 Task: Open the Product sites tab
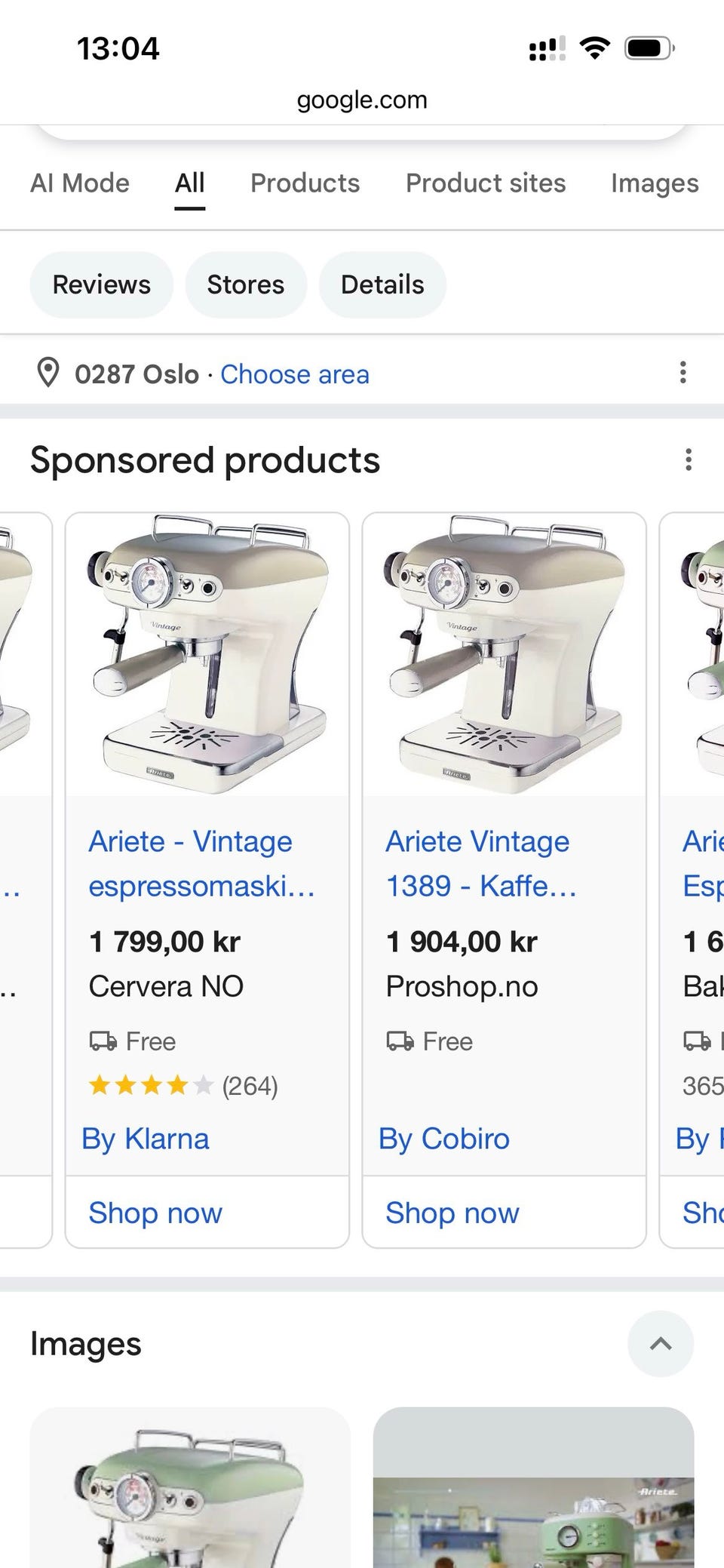click(486, 183)
